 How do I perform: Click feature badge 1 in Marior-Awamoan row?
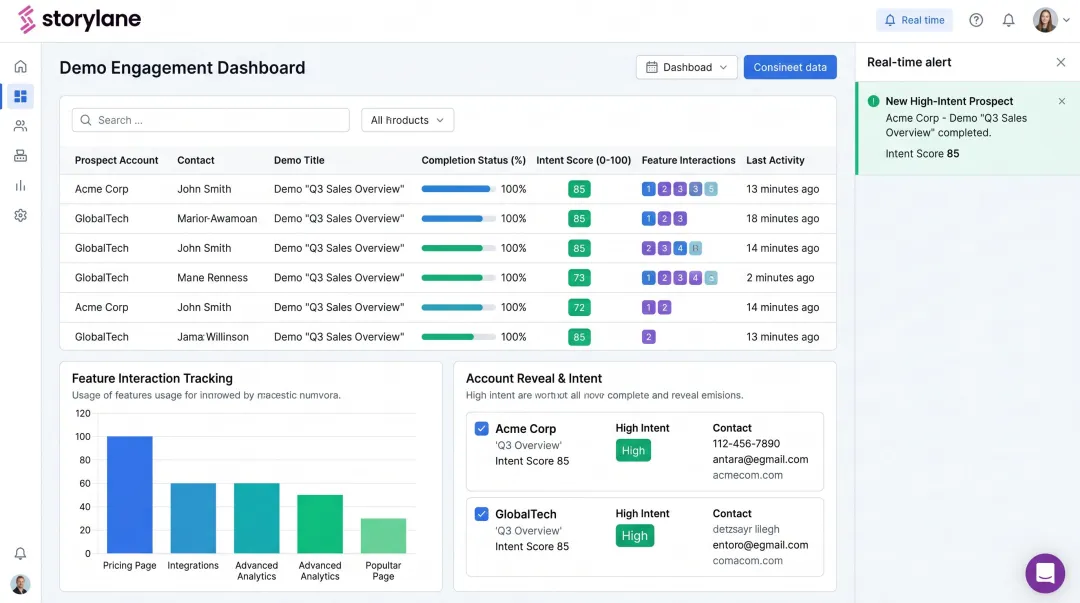(x=648, y=218)
